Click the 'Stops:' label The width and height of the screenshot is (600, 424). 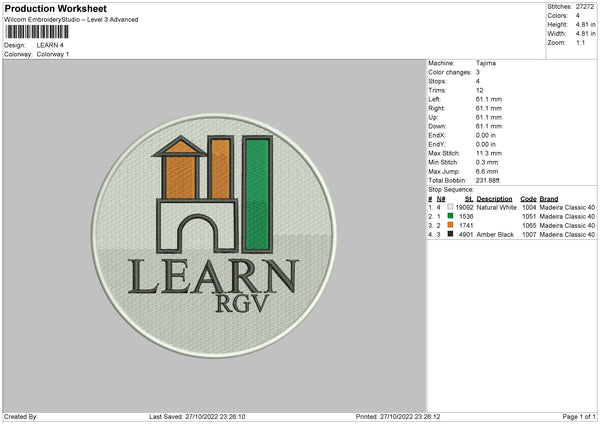pos(437,81)
